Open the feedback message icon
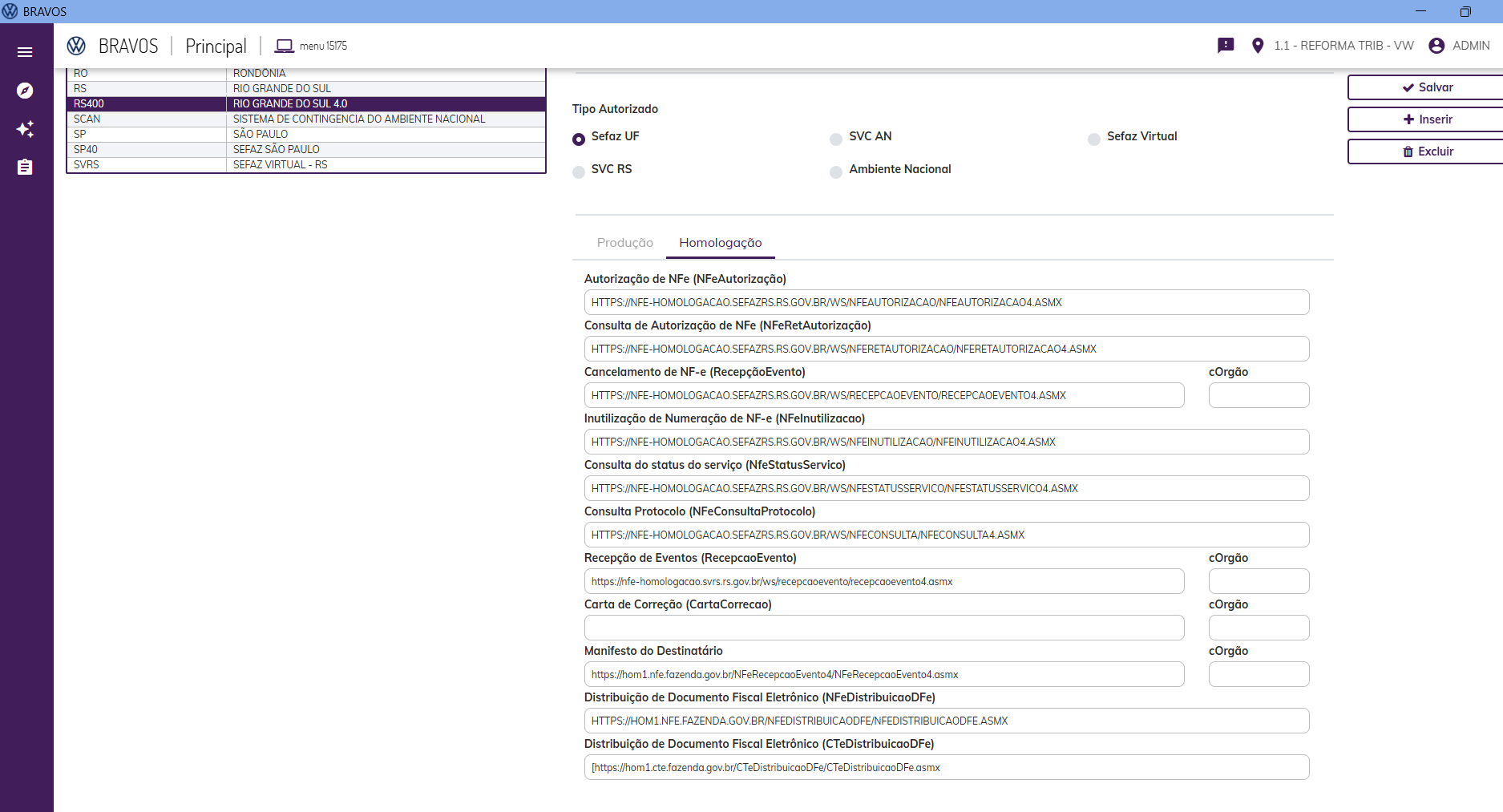1503x812 pixels. point(1226,46)
